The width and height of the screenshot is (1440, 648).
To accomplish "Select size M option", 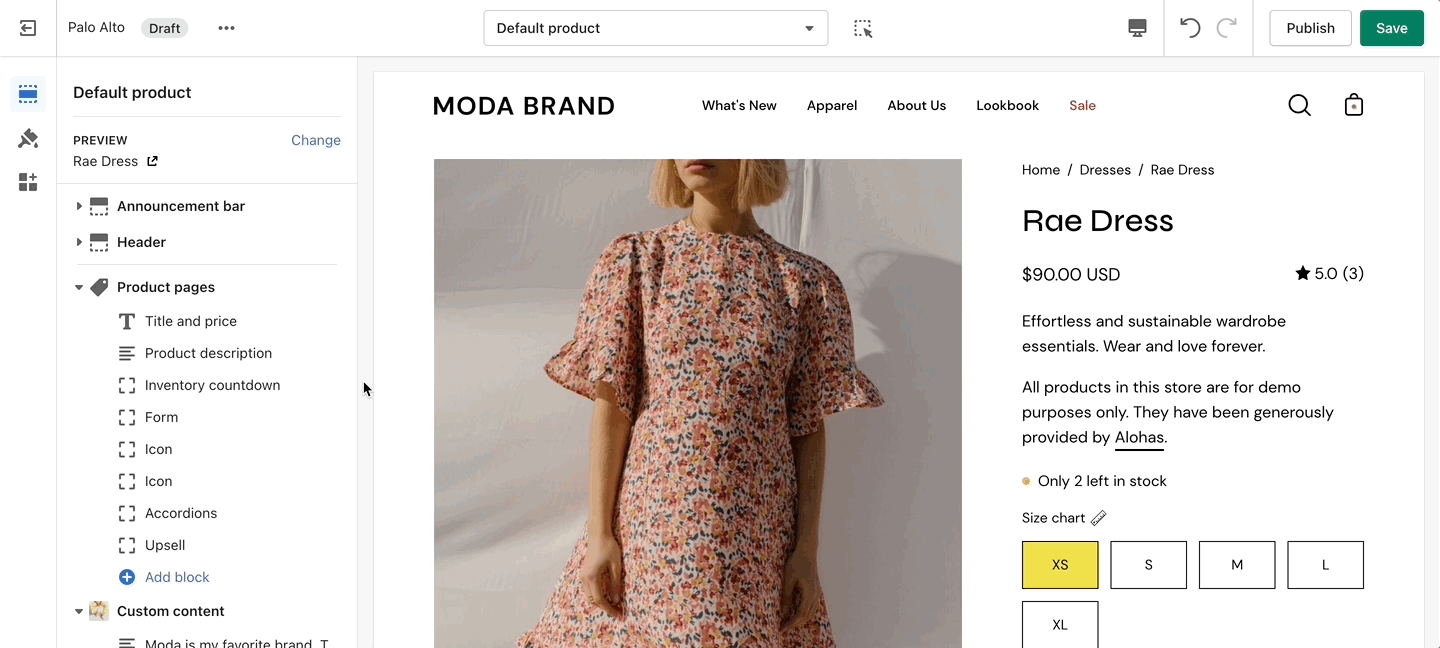I will click(1237, 565).
